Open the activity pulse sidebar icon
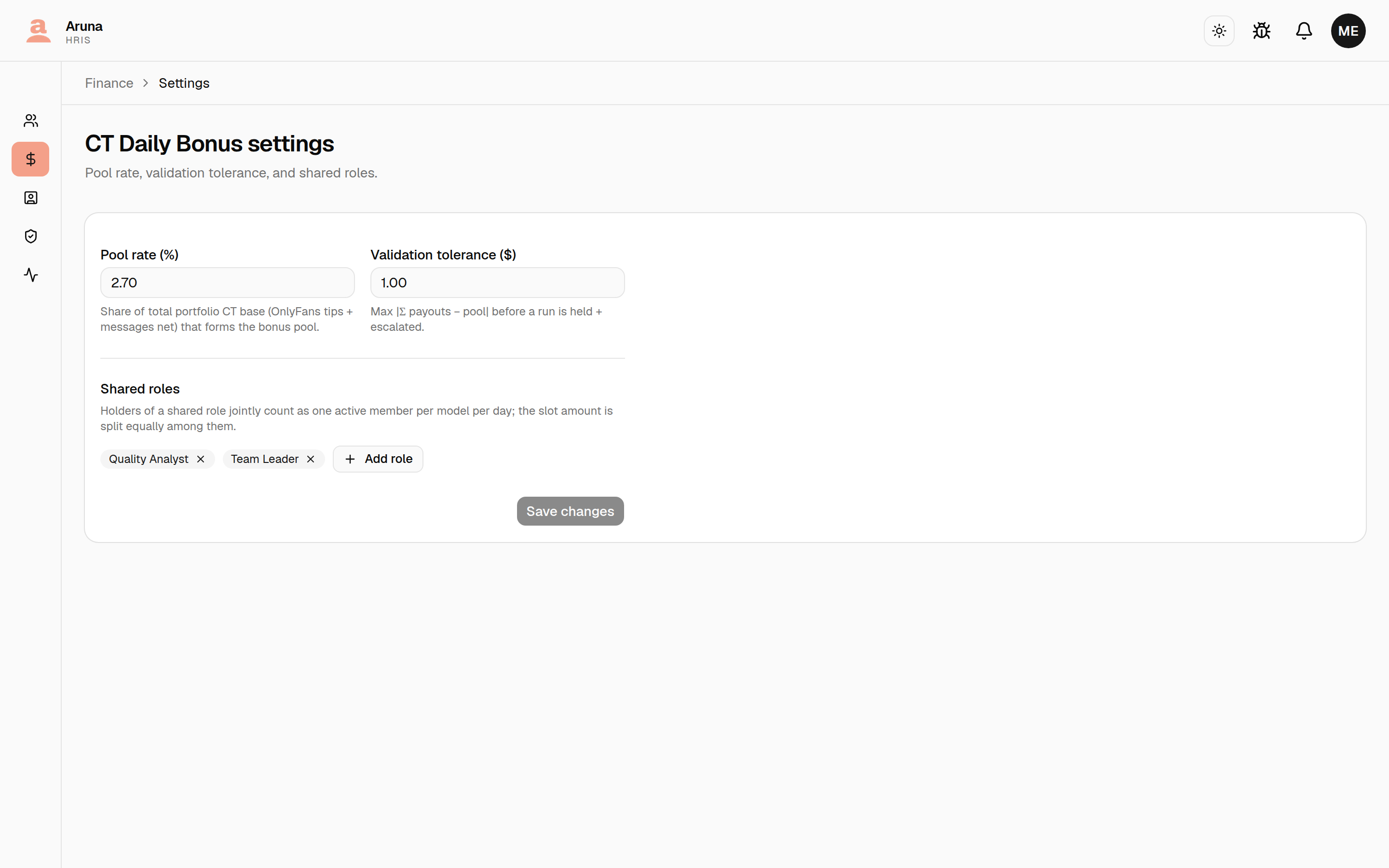Image resolution: width=1389 pixels, height=868 pixels. [31, 275]
